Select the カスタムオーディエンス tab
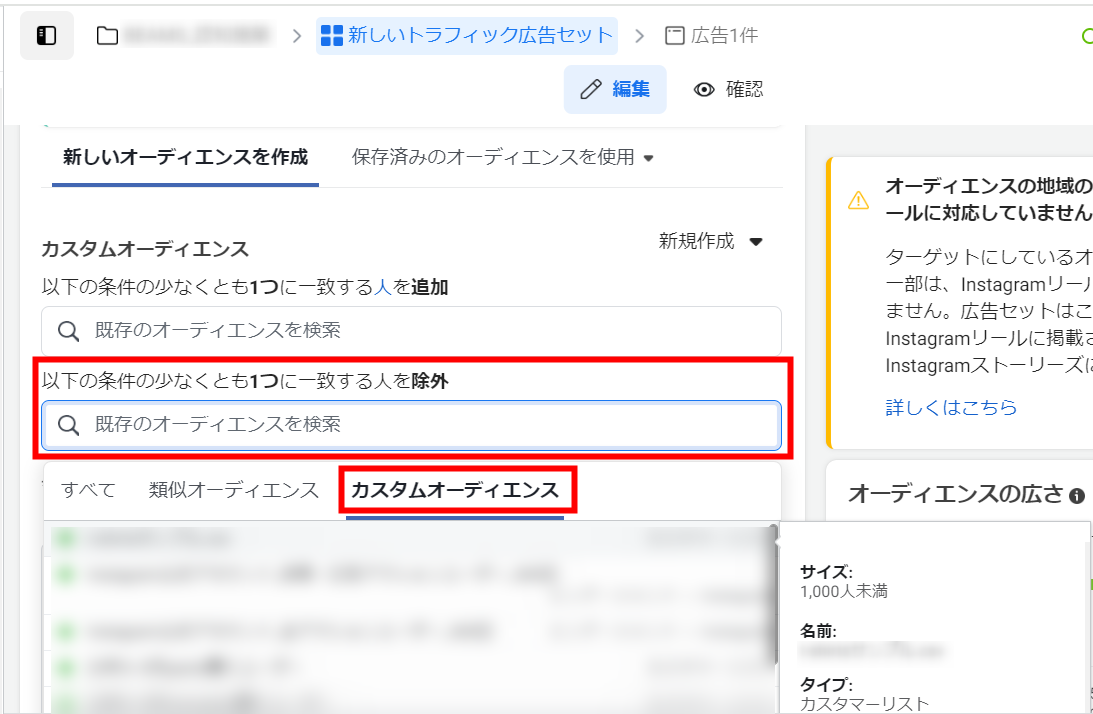Viewport: 1093px width, 714px height. pos(455,490)
